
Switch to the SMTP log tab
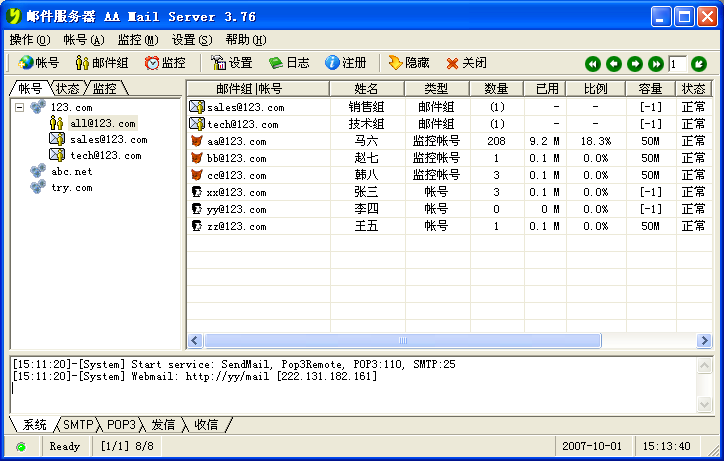coord(78,425)
